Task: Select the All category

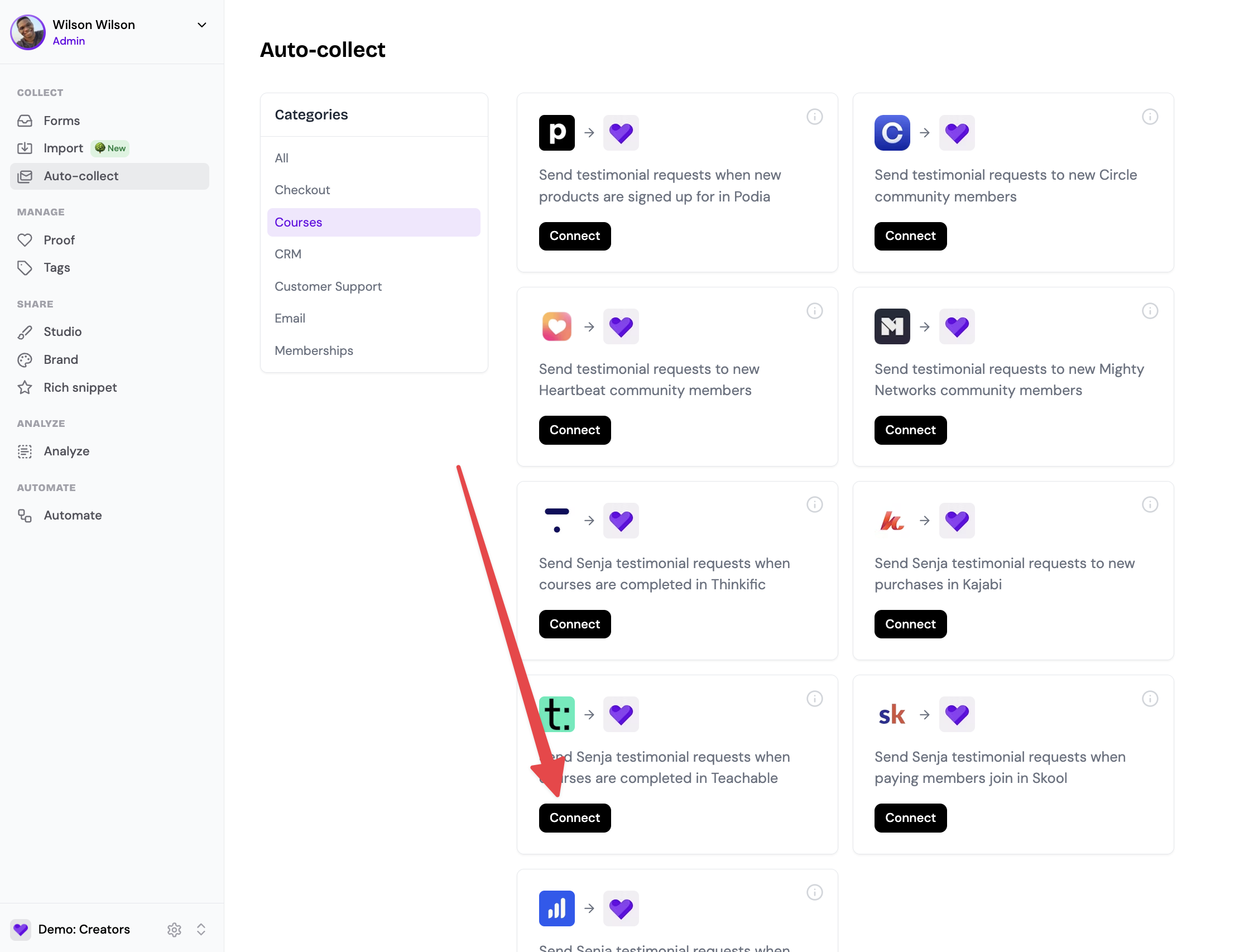Action: [x=373, y=158]
